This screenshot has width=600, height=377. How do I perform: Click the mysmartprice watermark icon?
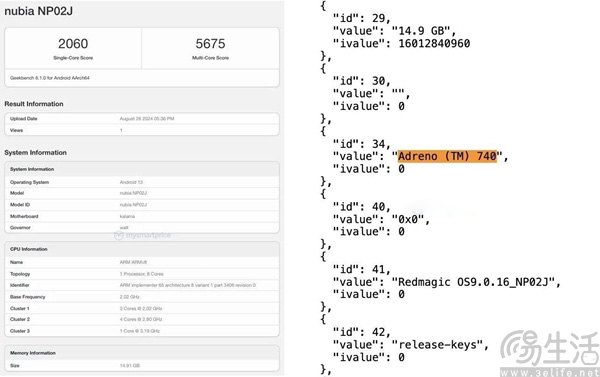coord(119,235)
